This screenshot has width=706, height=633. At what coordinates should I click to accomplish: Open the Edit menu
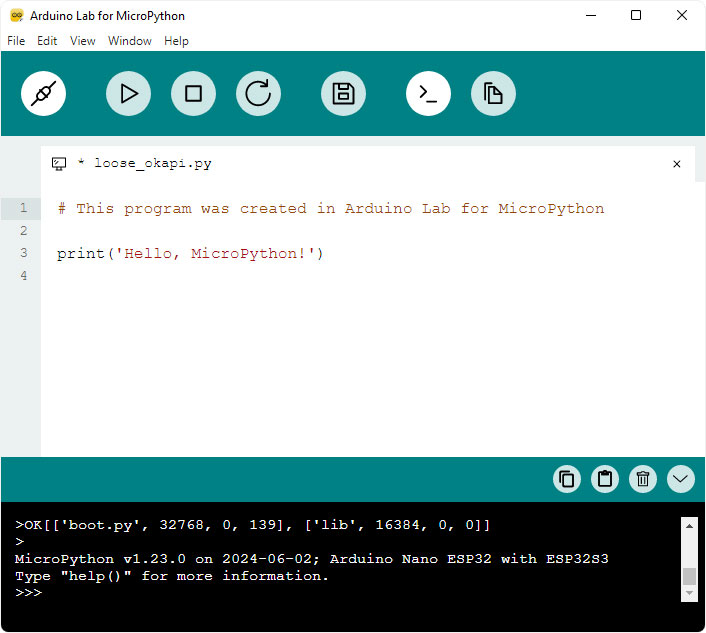[47, 41]
